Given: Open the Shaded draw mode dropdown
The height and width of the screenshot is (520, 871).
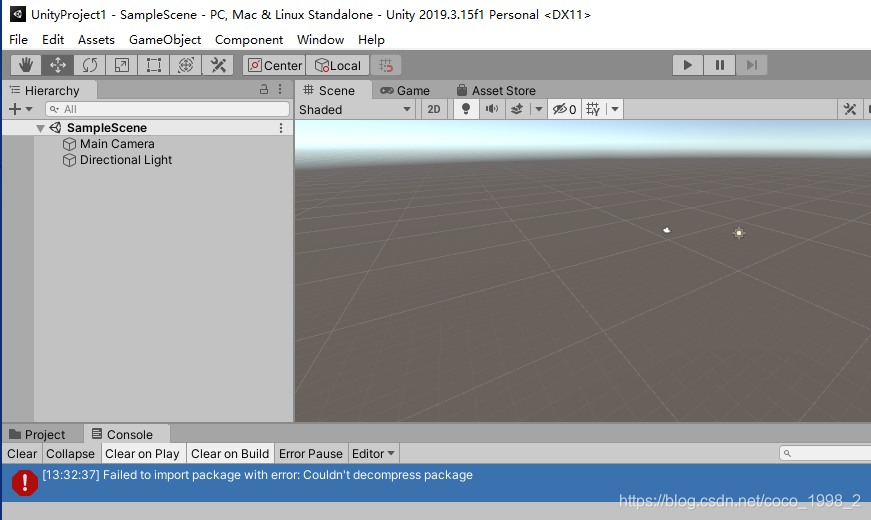Looking at the screenshot, I should tap(355, 109).
